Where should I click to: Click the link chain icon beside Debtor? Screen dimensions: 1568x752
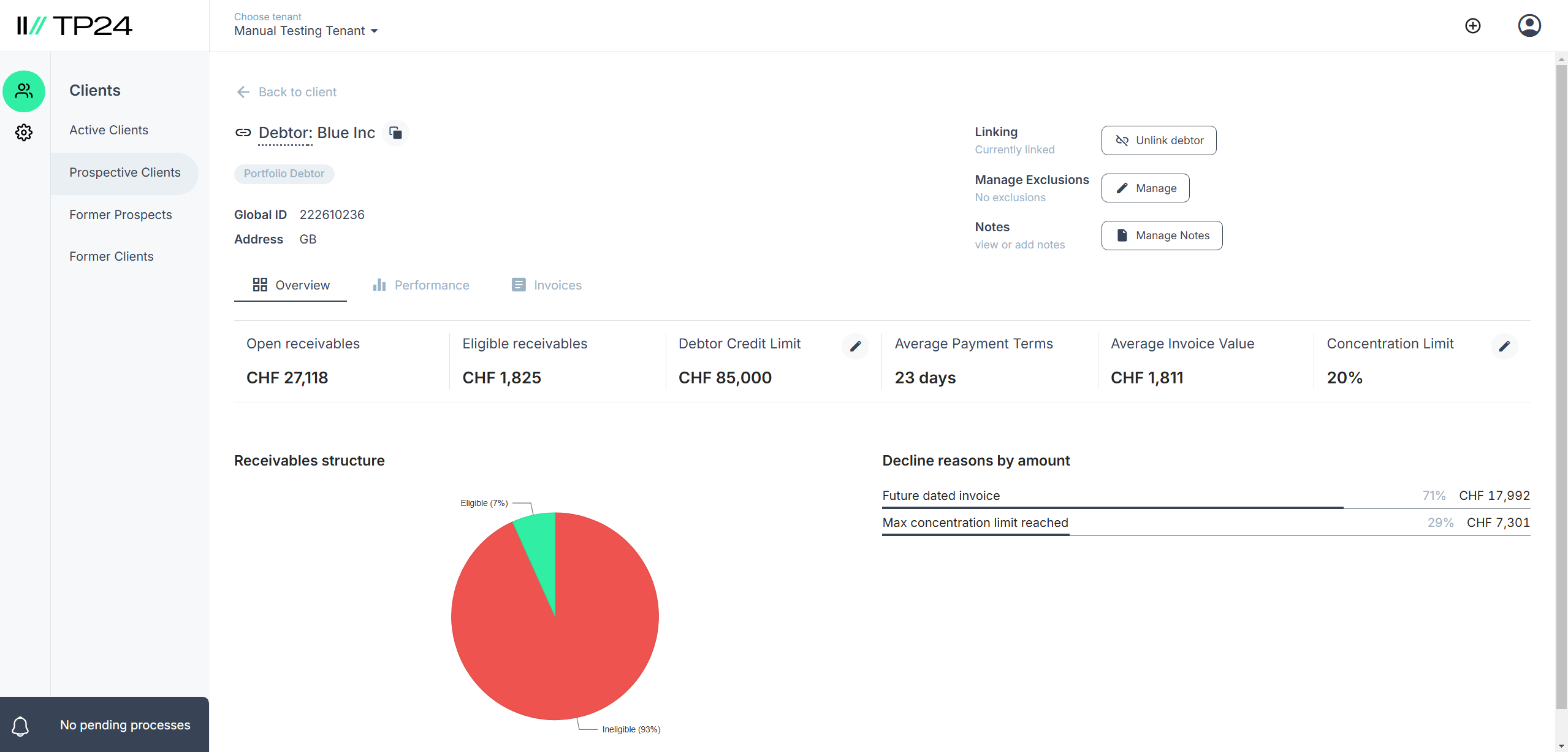tap(243, 132)
